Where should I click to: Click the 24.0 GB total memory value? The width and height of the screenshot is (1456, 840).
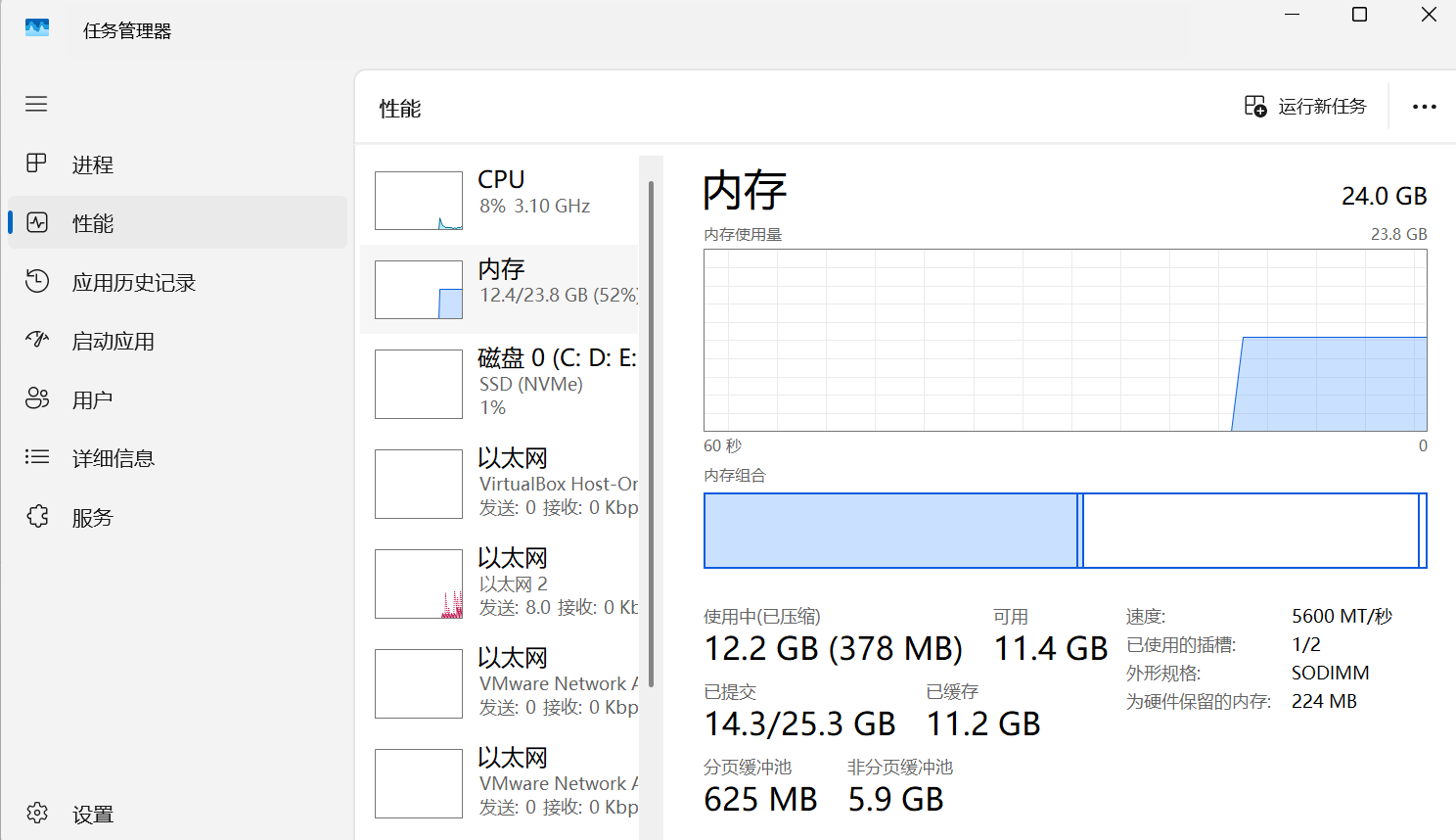point(1384,196)
